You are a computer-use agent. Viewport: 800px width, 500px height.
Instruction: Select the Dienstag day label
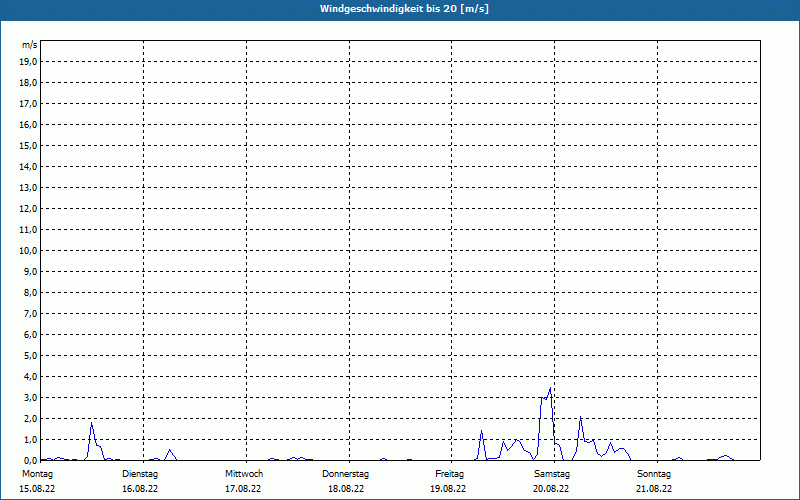click(x=140, y=473)
